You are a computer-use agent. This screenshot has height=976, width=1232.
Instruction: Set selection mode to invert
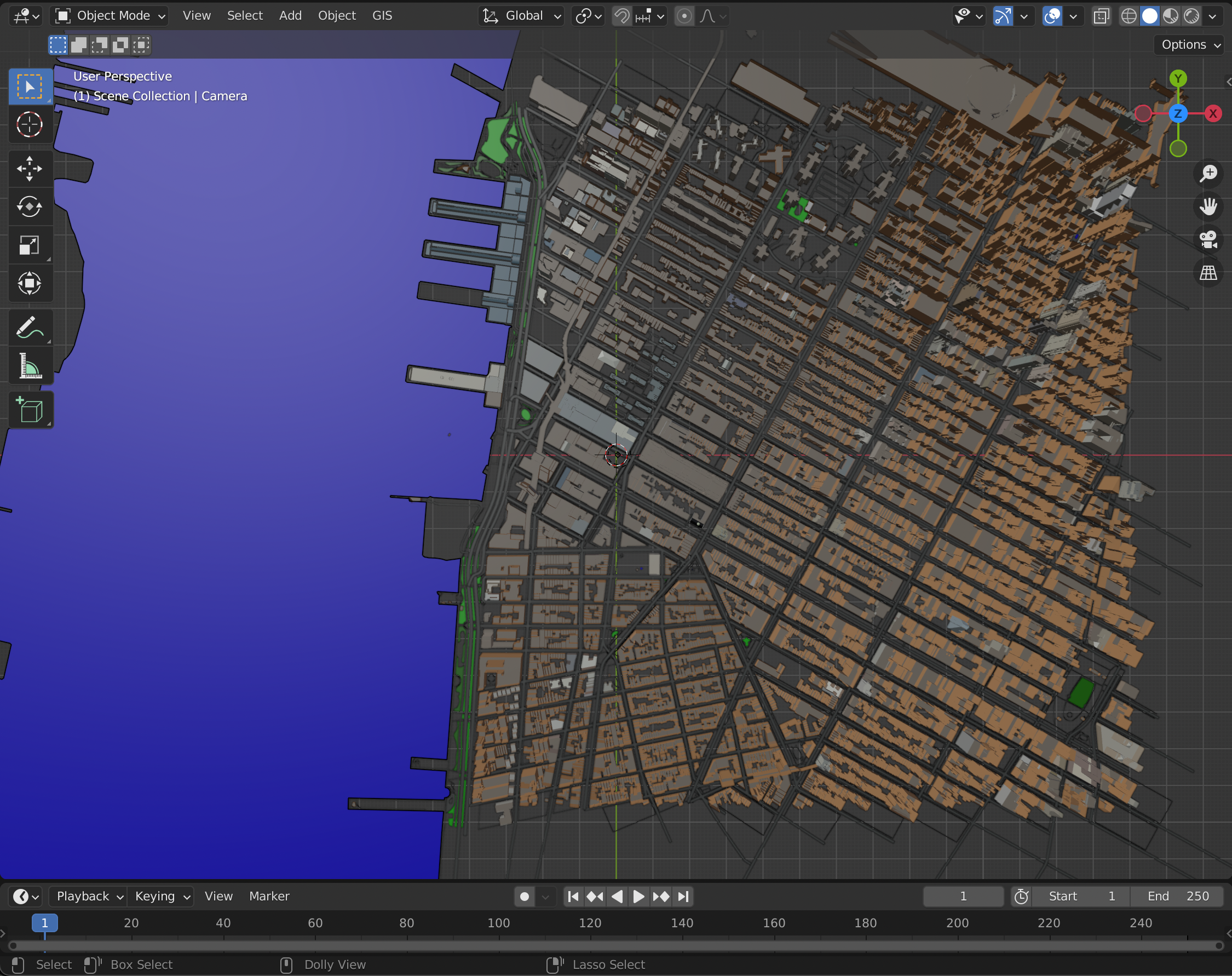pos(120,44)
